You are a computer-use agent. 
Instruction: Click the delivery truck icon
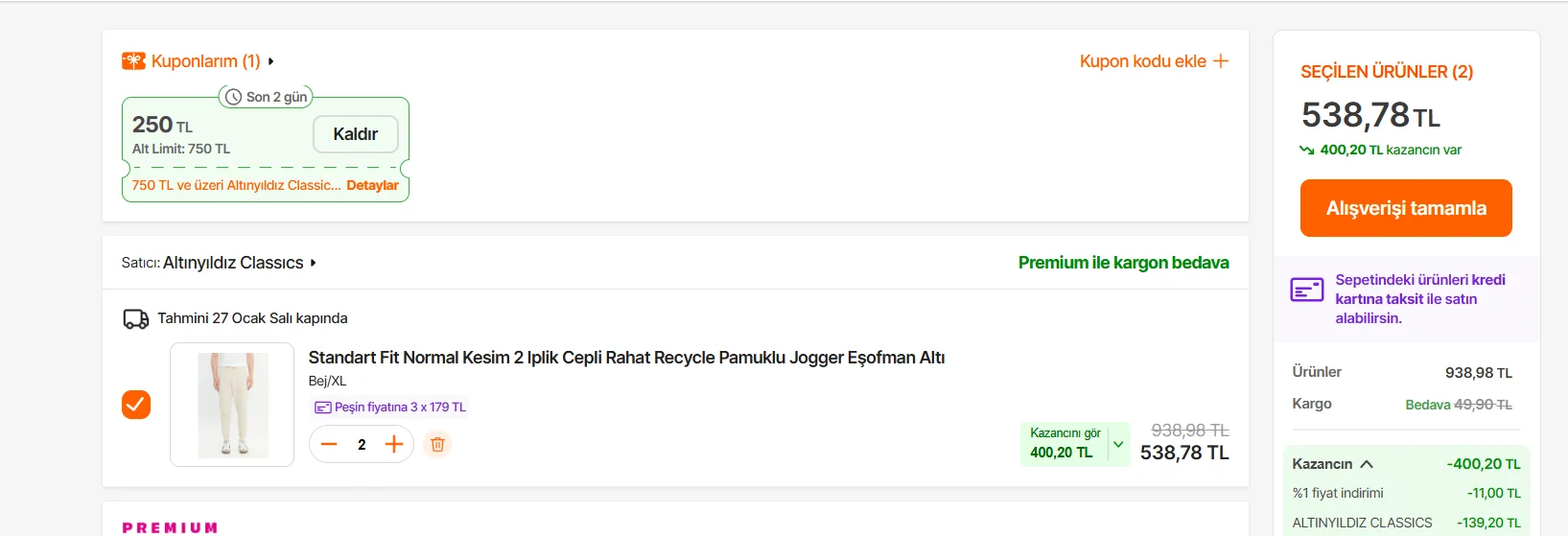(x=136, y=319)
